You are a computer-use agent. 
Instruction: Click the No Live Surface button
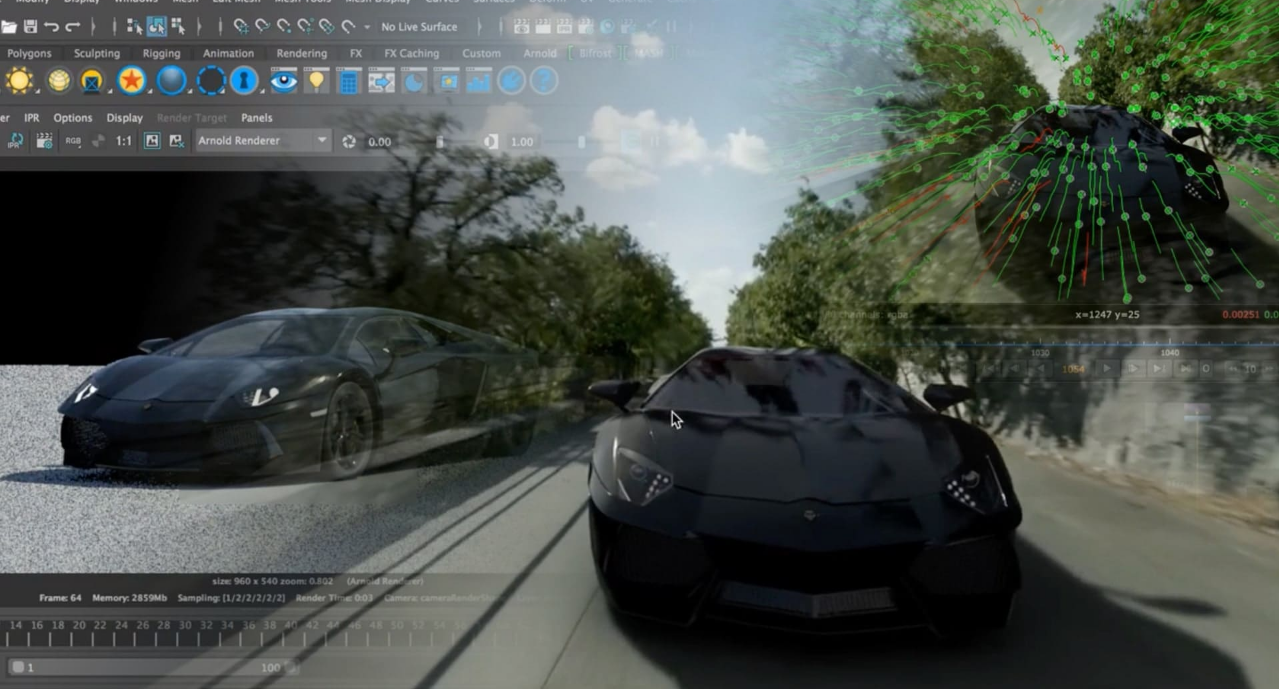tap(418, 27)
